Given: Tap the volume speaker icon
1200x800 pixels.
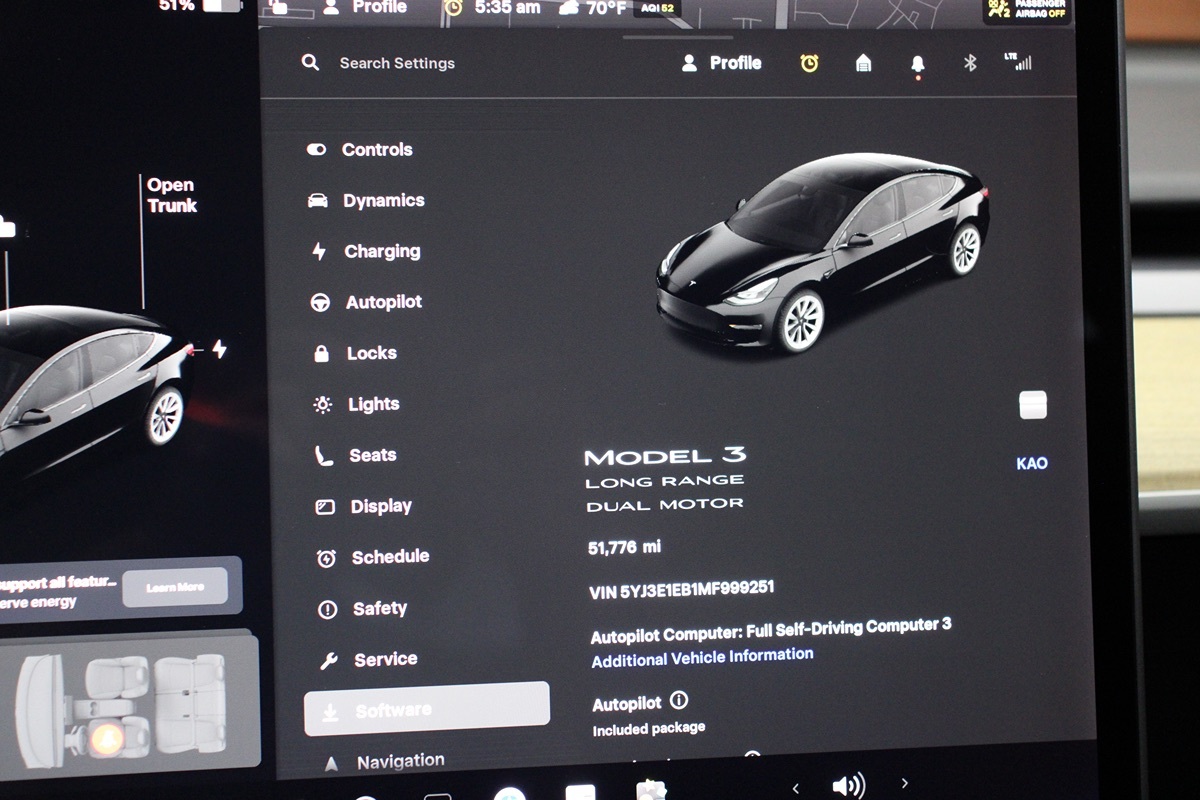Looking at the screenshot, I should click(x=848, y=786).
